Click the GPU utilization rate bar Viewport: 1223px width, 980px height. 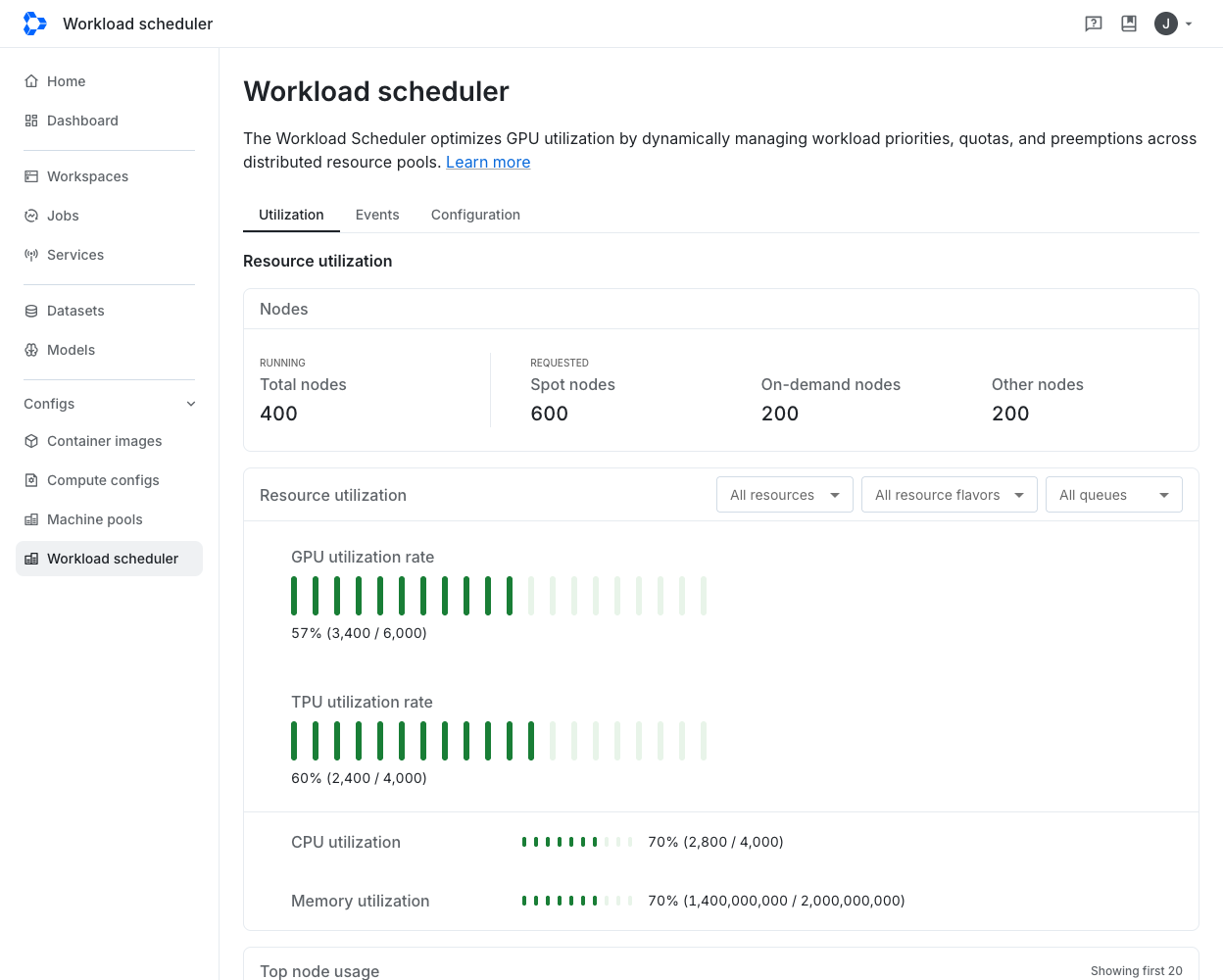pos(499,596)
